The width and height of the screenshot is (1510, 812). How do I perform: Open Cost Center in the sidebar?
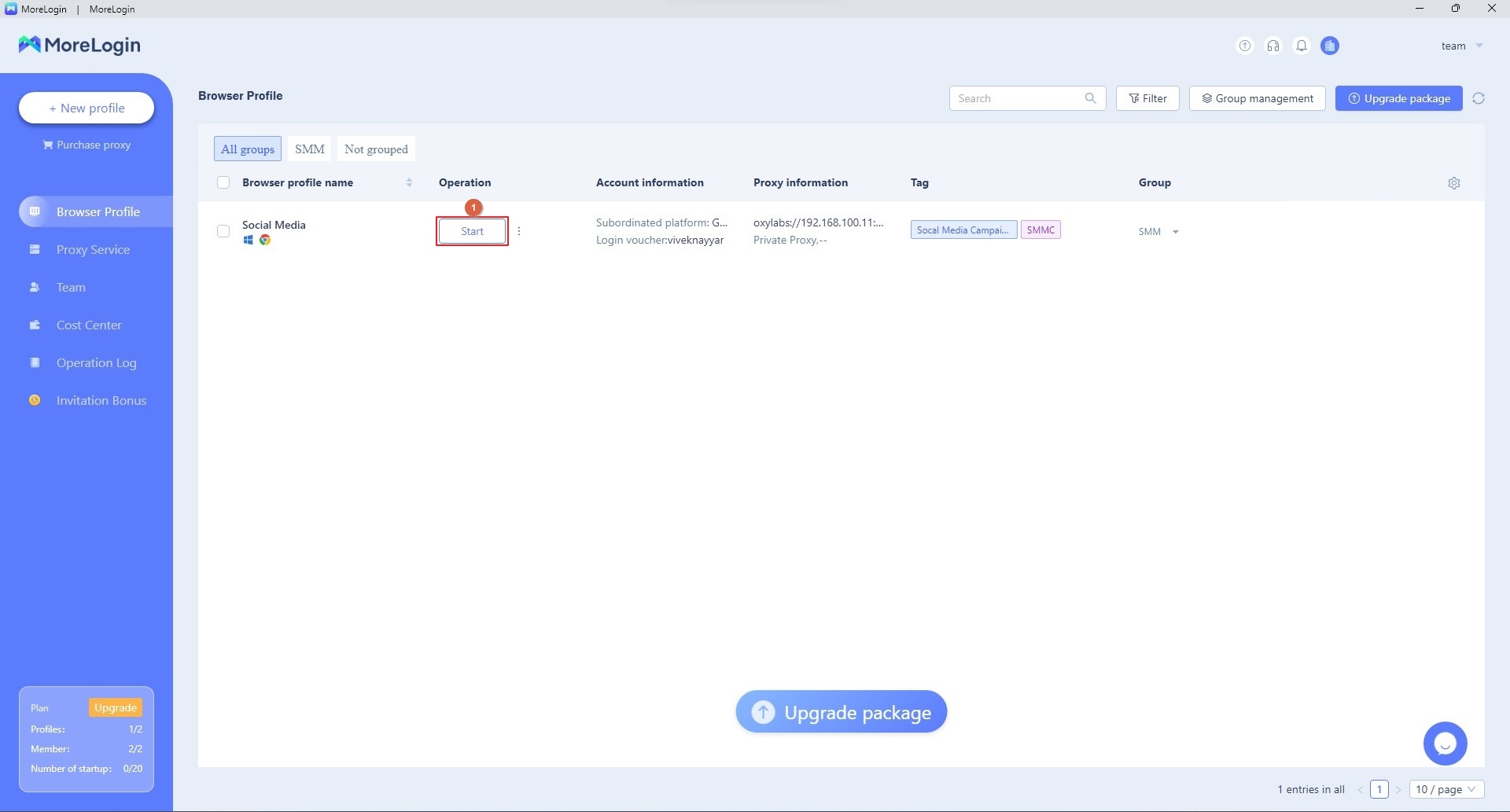pos(89,325)
